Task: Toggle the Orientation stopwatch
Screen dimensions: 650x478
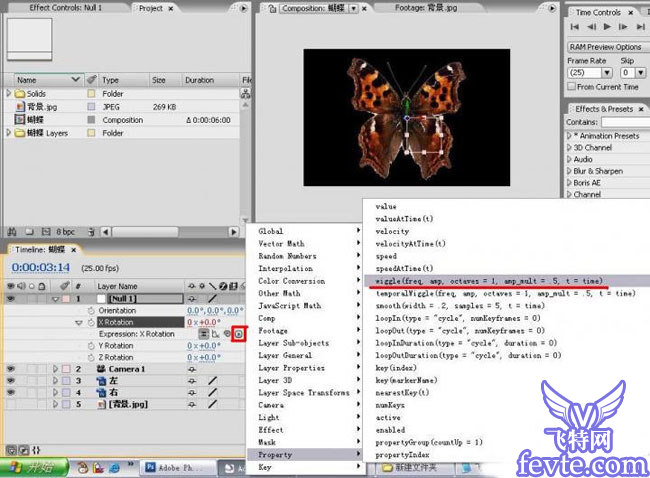Action: click(91, 311)
